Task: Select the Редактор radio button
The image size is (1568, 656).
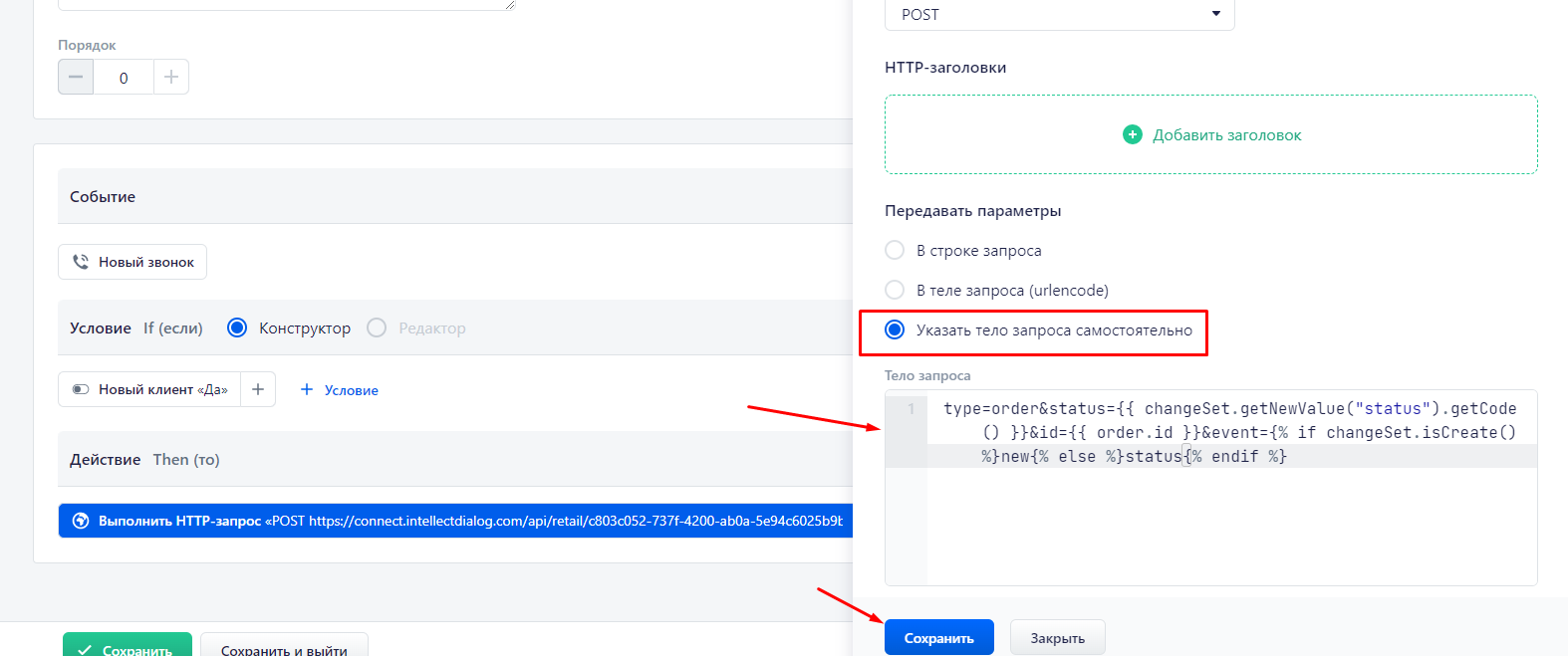Action: point(377,328)
